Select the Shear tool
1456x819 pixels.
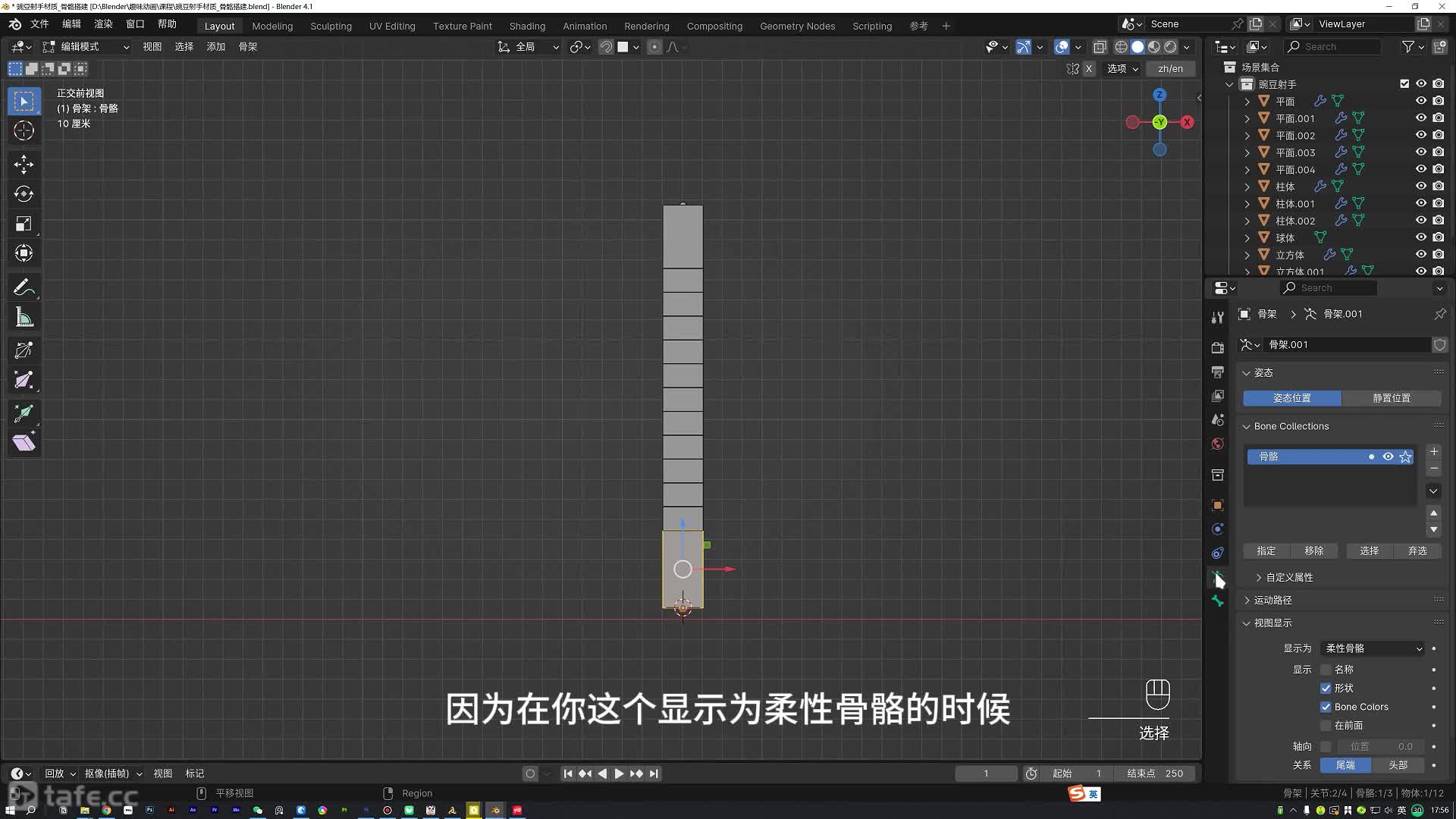24,443
